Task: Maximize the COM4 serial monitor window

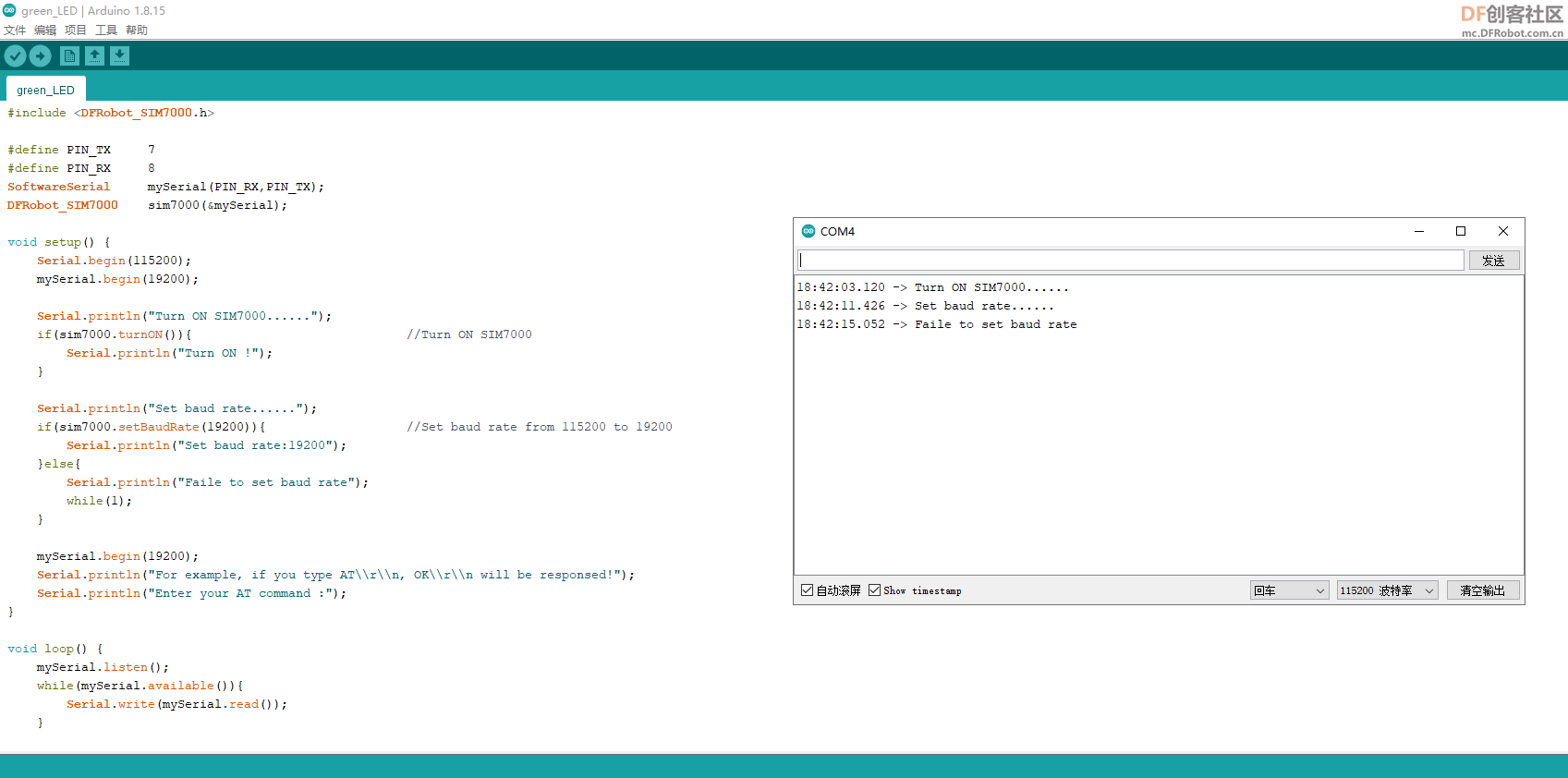Action: coord(1461,231)
